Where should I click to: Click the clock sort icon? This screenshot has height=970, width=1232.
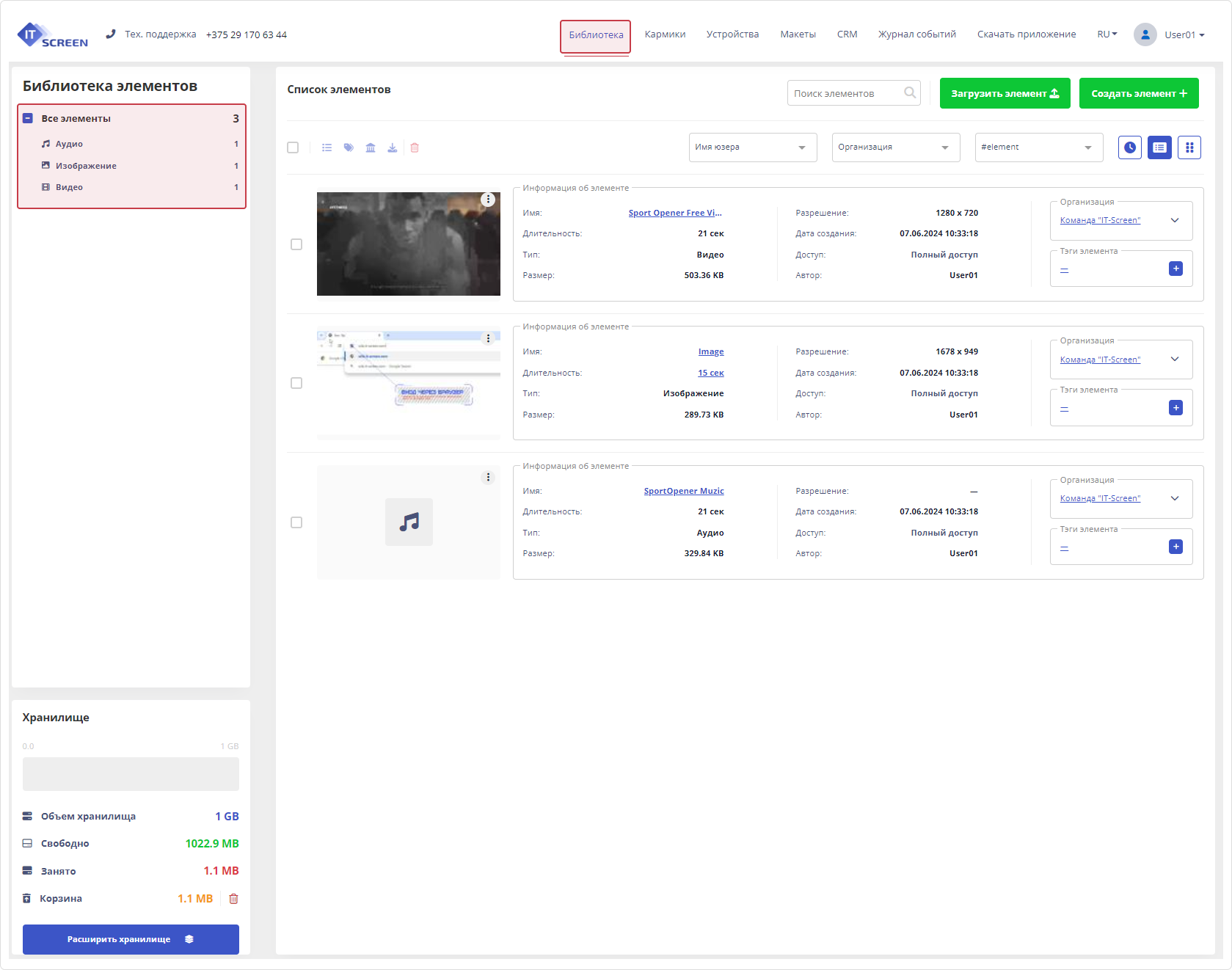[1129, 147]
